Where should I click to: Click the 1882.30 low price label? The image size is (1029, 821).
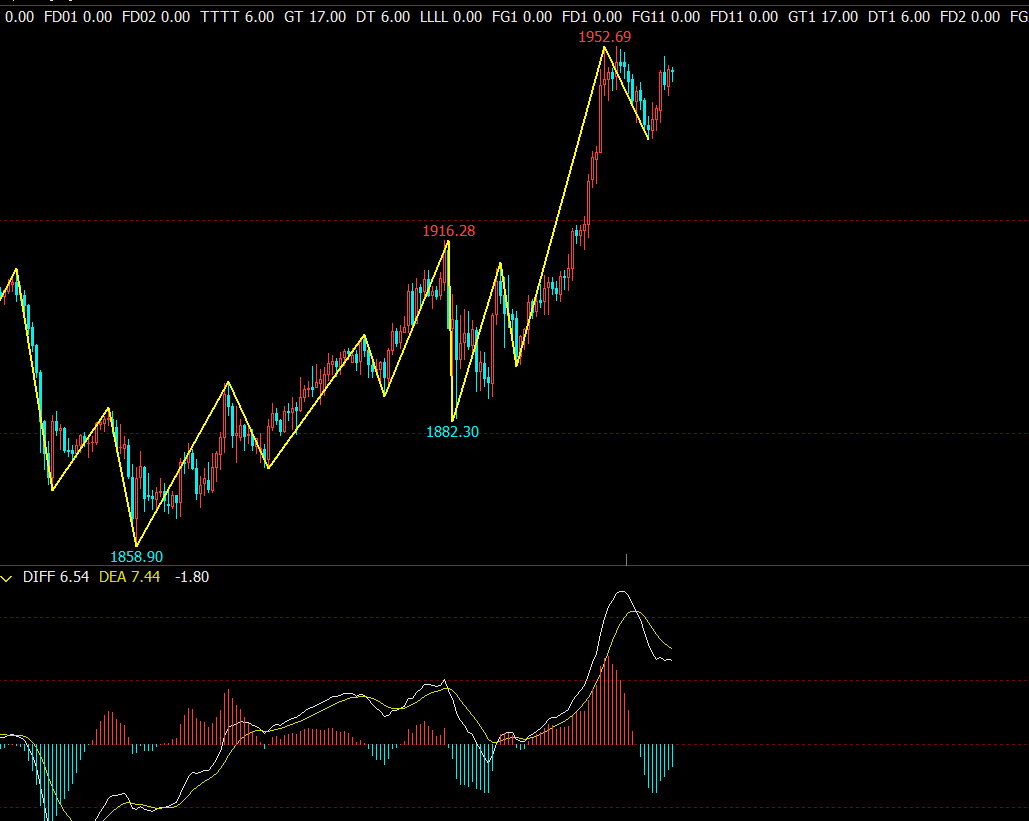tap(453, 432)
